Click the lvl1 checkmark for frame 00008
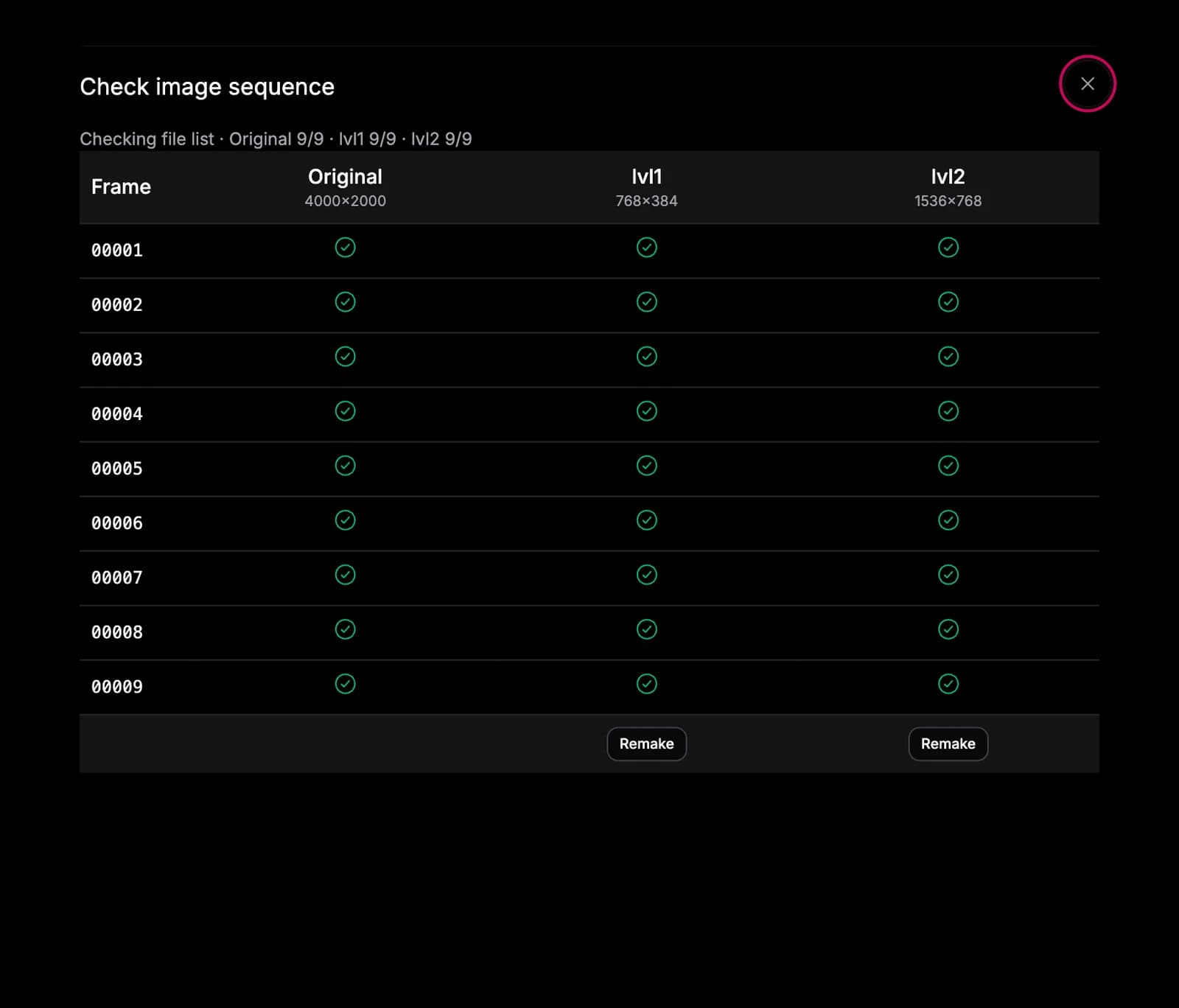This screenshot has height=1008, width=1179. tap(646, 629)
